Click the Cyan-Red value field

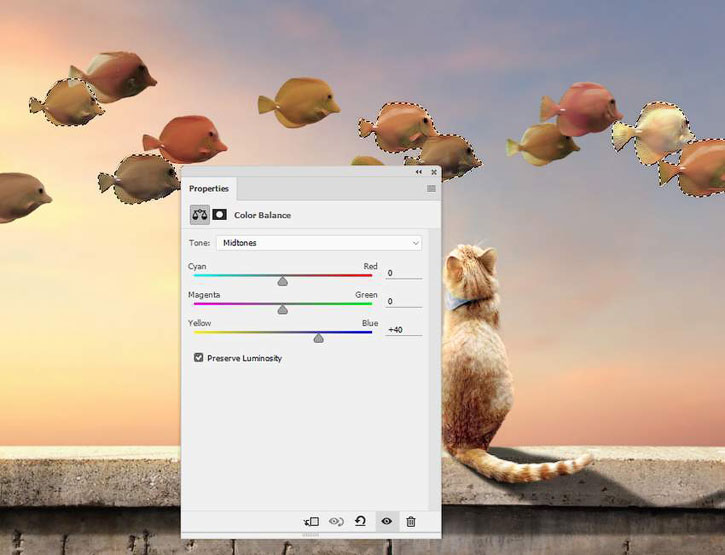[404, 273]
